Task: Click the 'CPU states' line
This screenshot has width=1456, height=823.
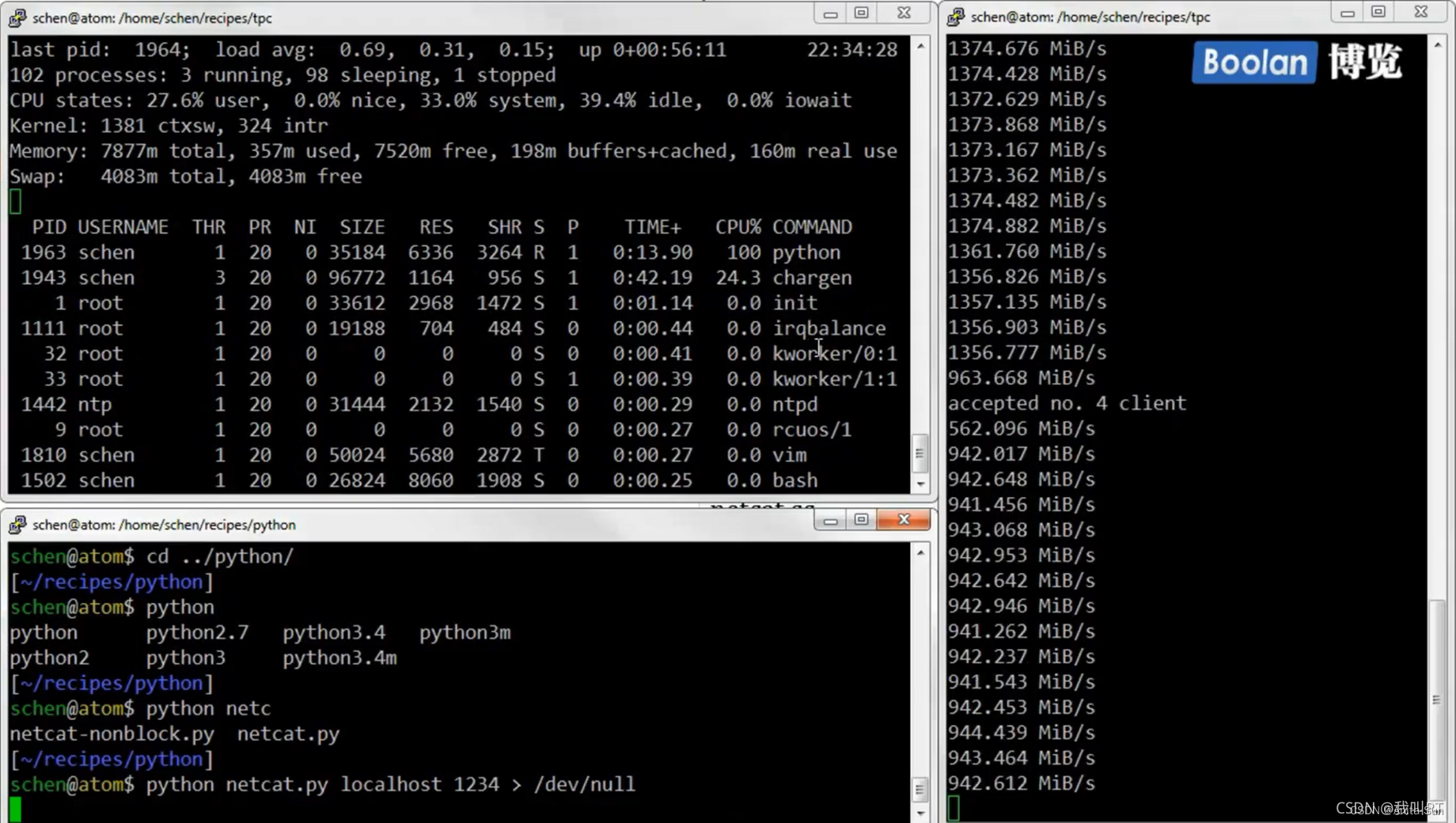Action: pyautogui.click(x=431, y=101)
